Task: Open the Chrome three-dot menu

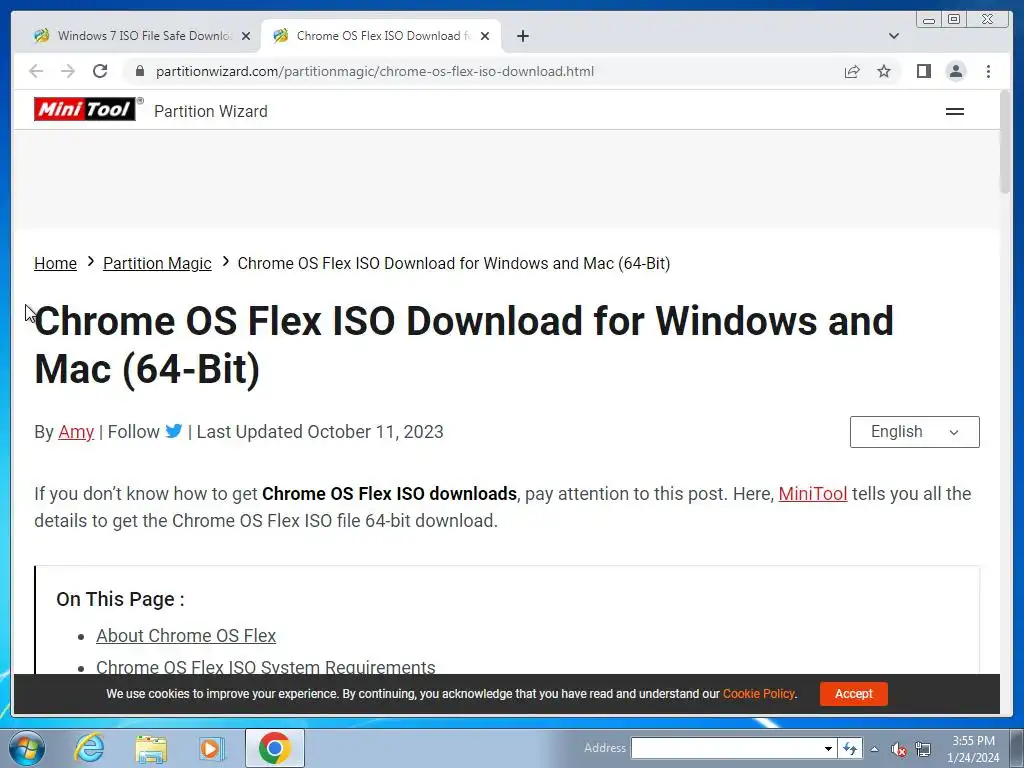Action: point(988,71)
